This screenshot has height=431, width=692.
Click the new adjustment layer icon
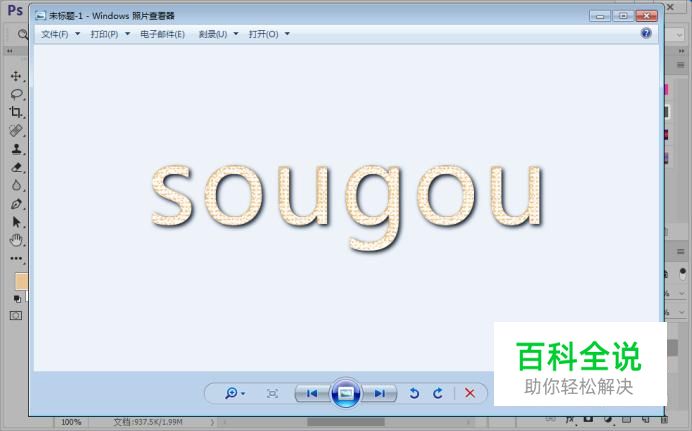(x=608, y=419)
